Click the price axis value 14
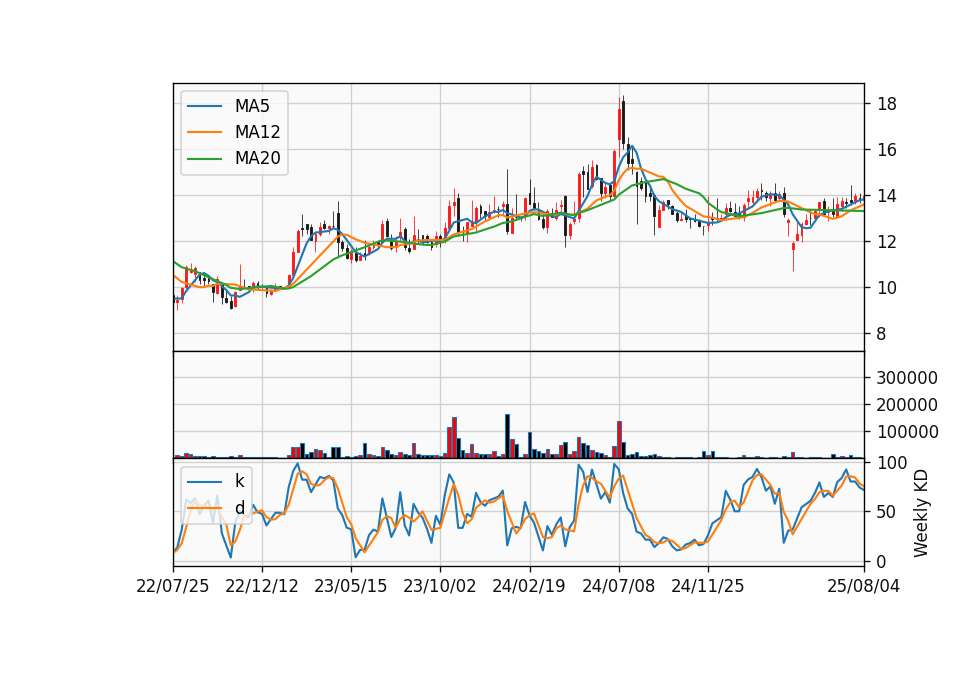960x690 pixels. (887, 196)
